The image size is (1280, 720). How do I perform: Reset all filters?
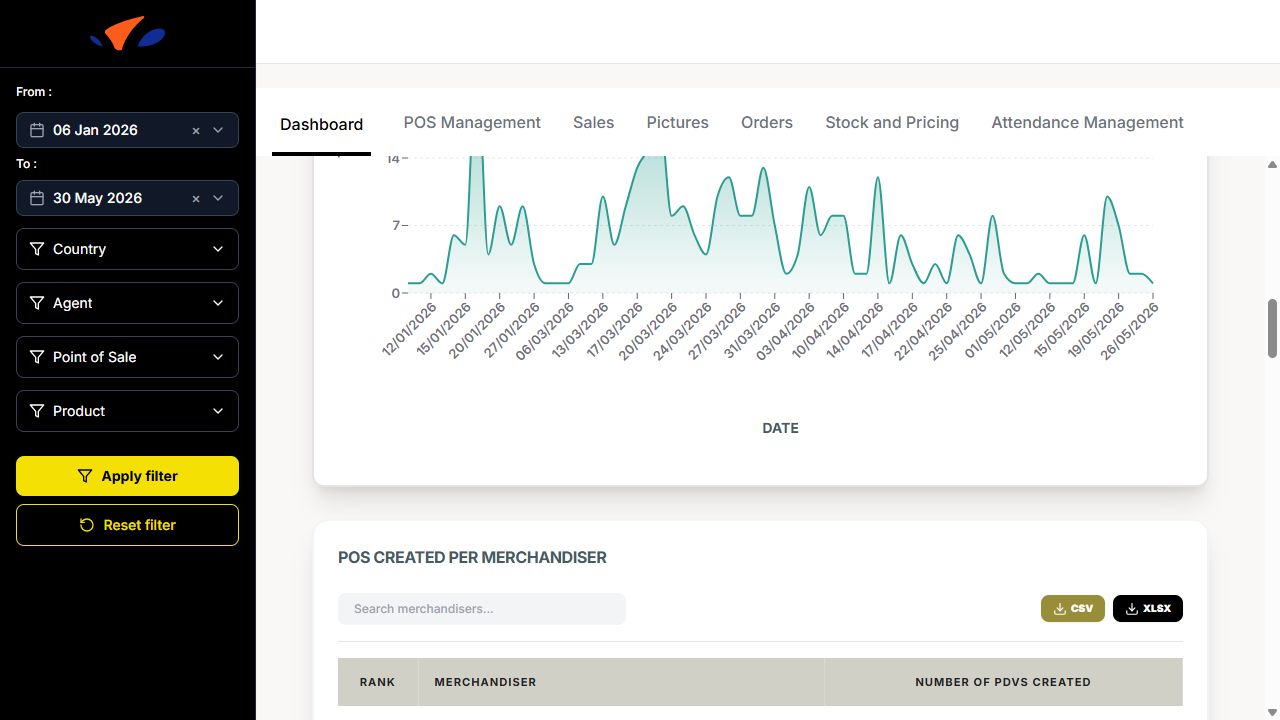[x=127, y=525]
